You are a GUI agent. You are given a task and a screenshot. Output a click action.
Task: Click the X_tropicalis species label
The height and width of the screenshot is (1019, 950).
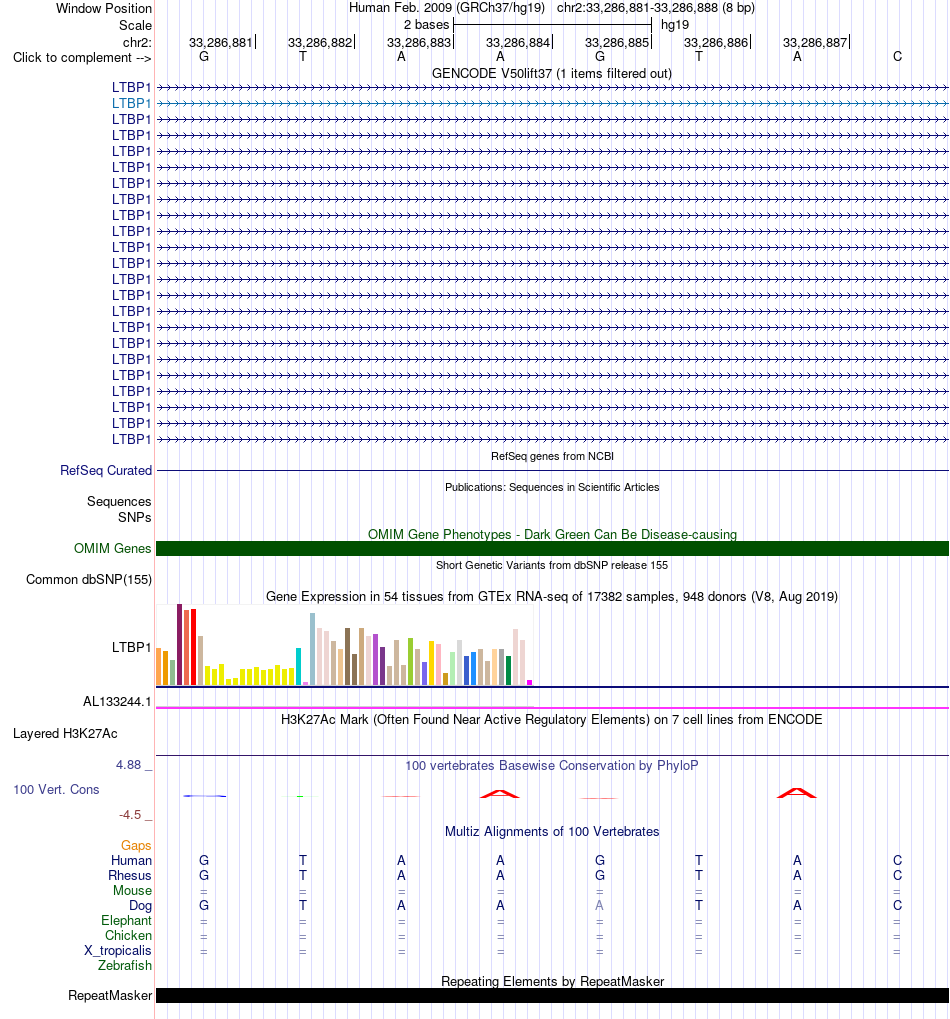coord(118,951)
